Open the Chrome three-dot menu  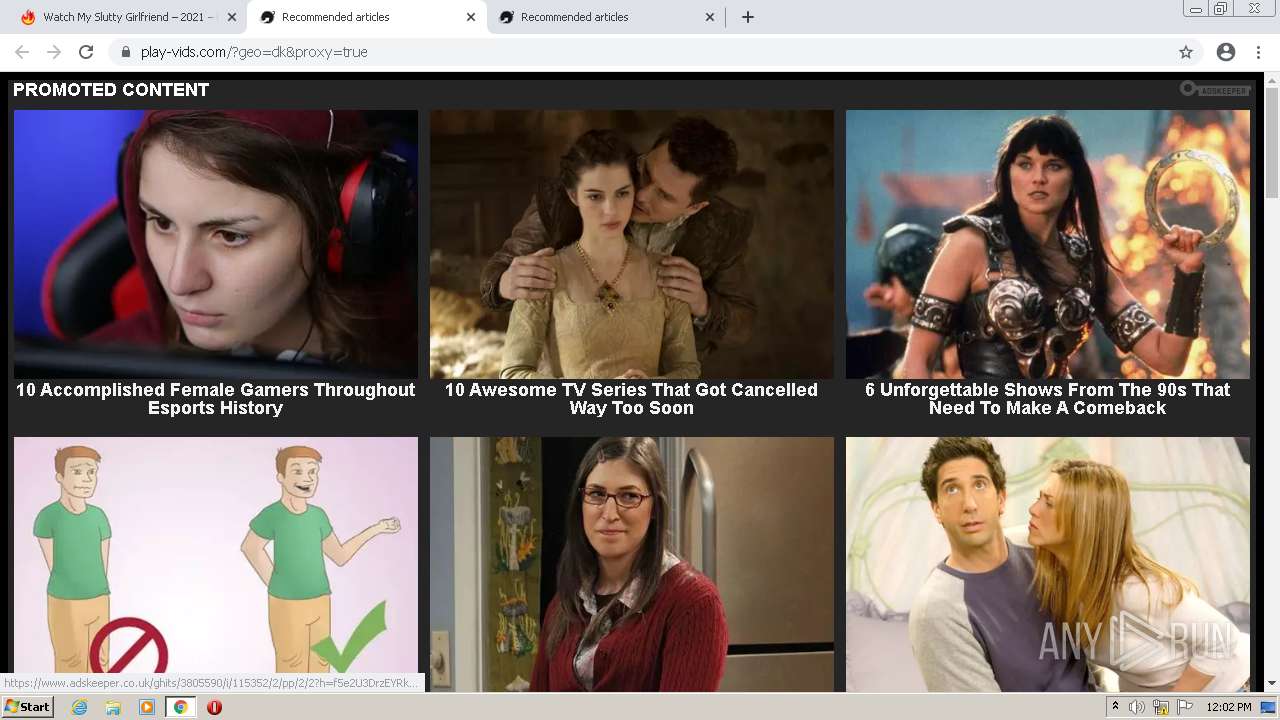(x=1258, y=52)
